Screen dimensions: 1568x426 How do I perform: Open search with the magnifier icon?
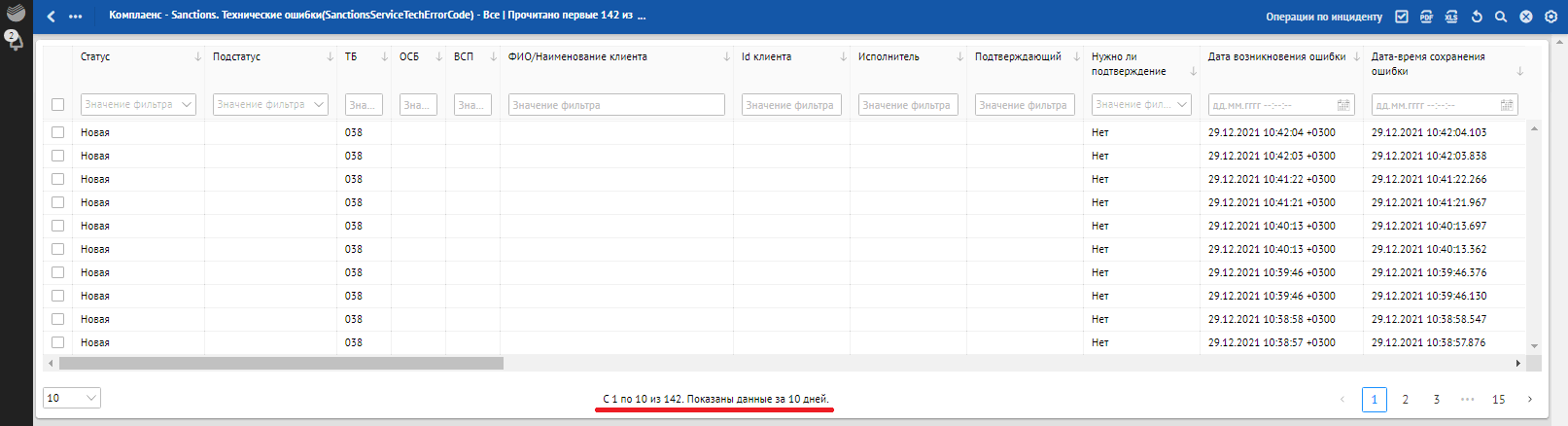click(1501, 17)
